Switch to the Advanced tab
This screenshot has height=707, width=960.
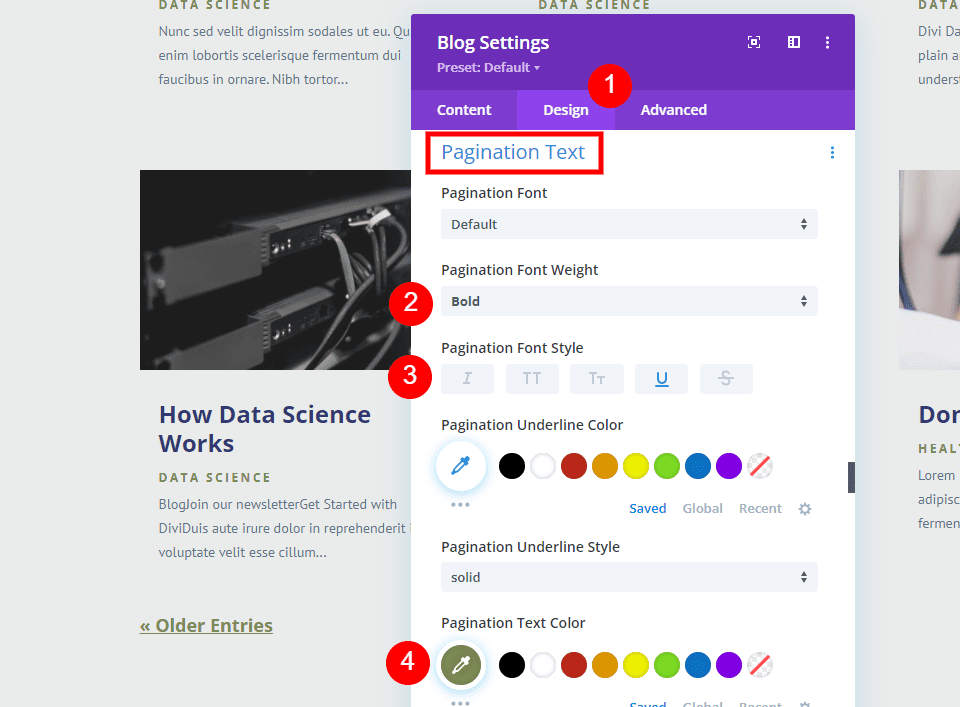click(x=673, y=110)
